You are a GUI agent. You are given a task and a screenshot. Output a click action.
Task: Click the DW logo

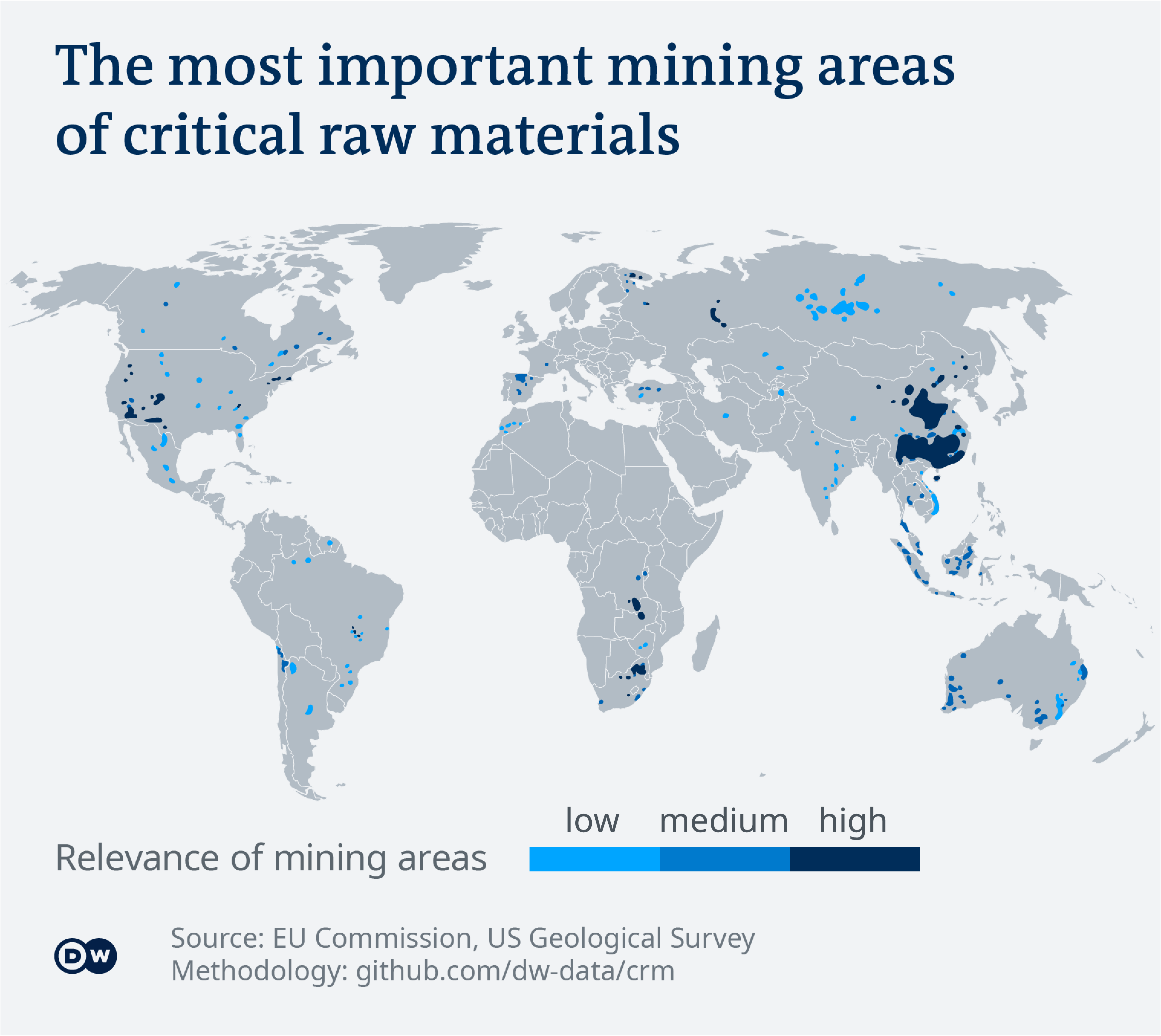[85, 956]
